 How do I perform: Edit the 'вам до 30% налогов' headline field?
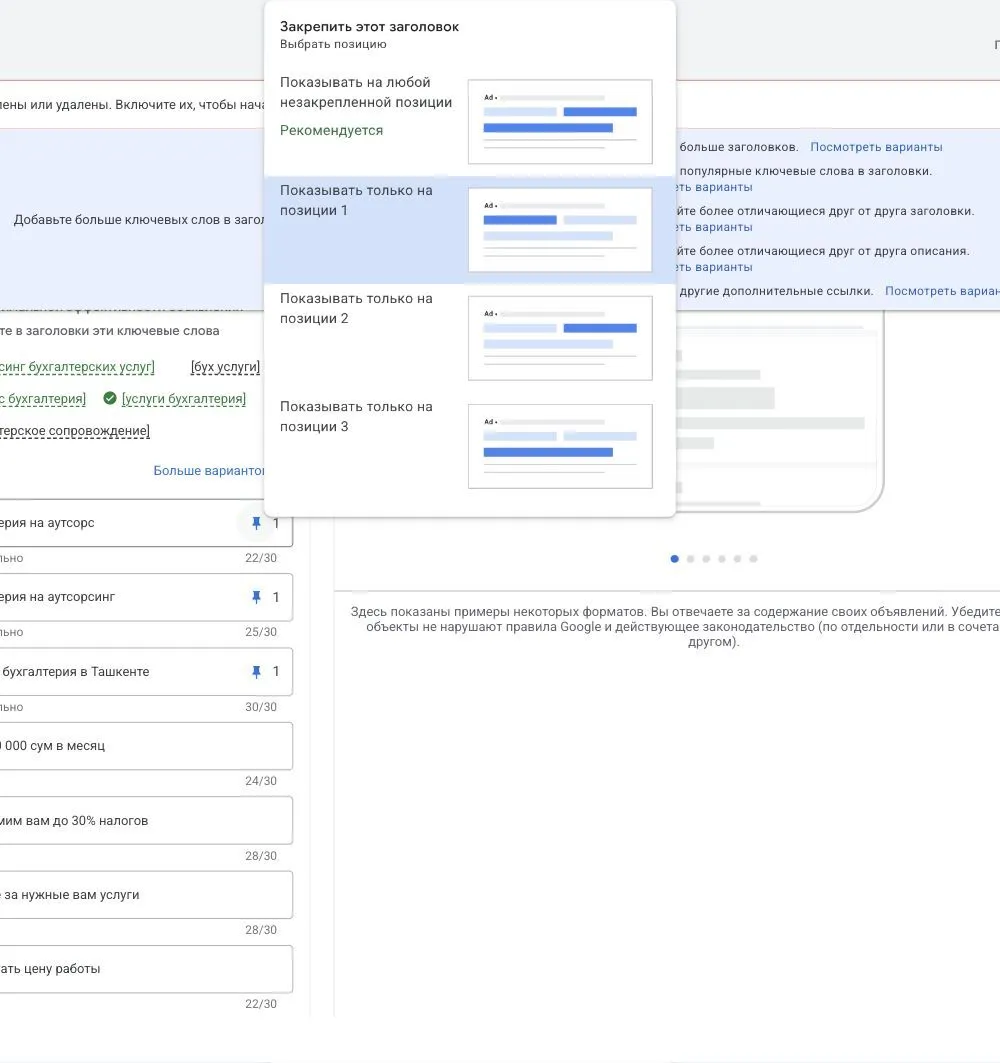[x=146, y=820]
